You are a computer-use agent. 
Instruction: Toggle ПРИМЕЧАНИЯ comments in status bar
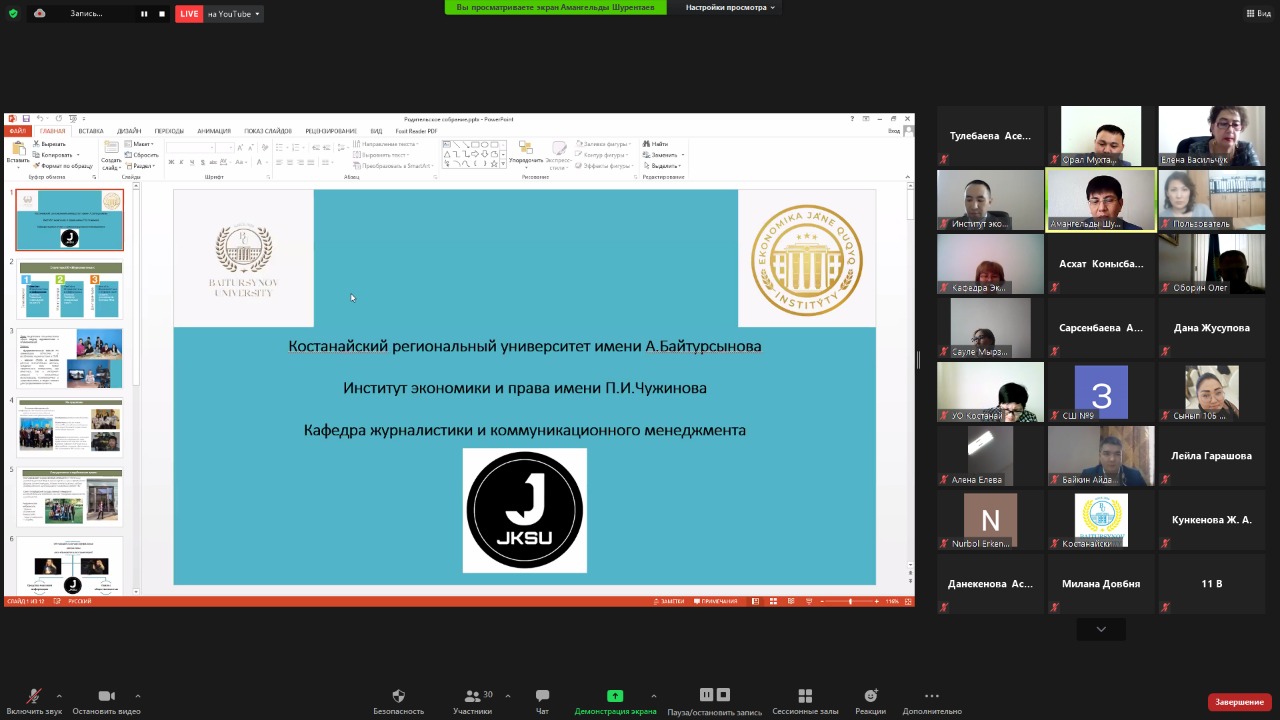click(715, 601)
